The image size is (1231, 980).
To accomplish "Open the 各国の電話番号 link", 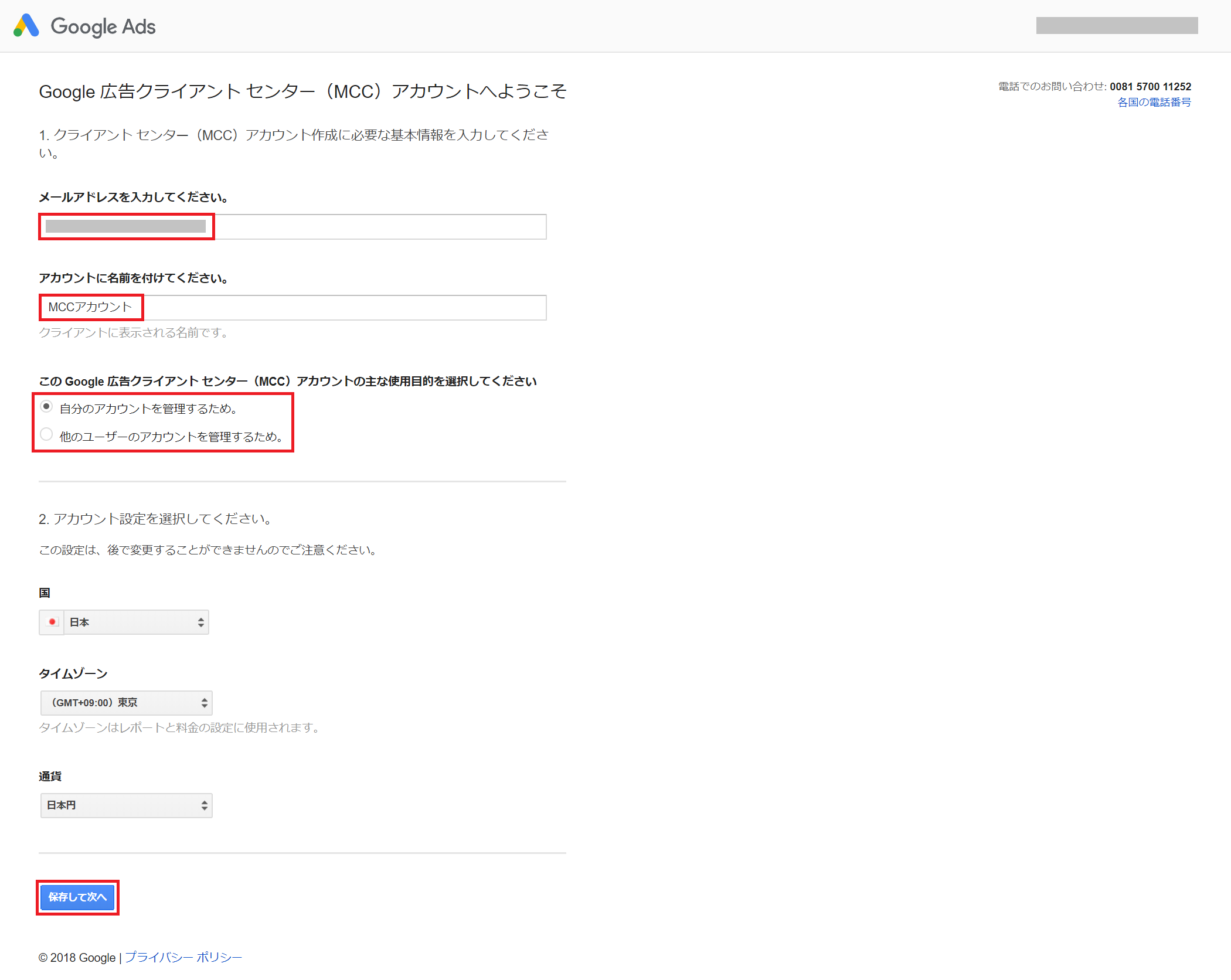I will coord(1154,102).
